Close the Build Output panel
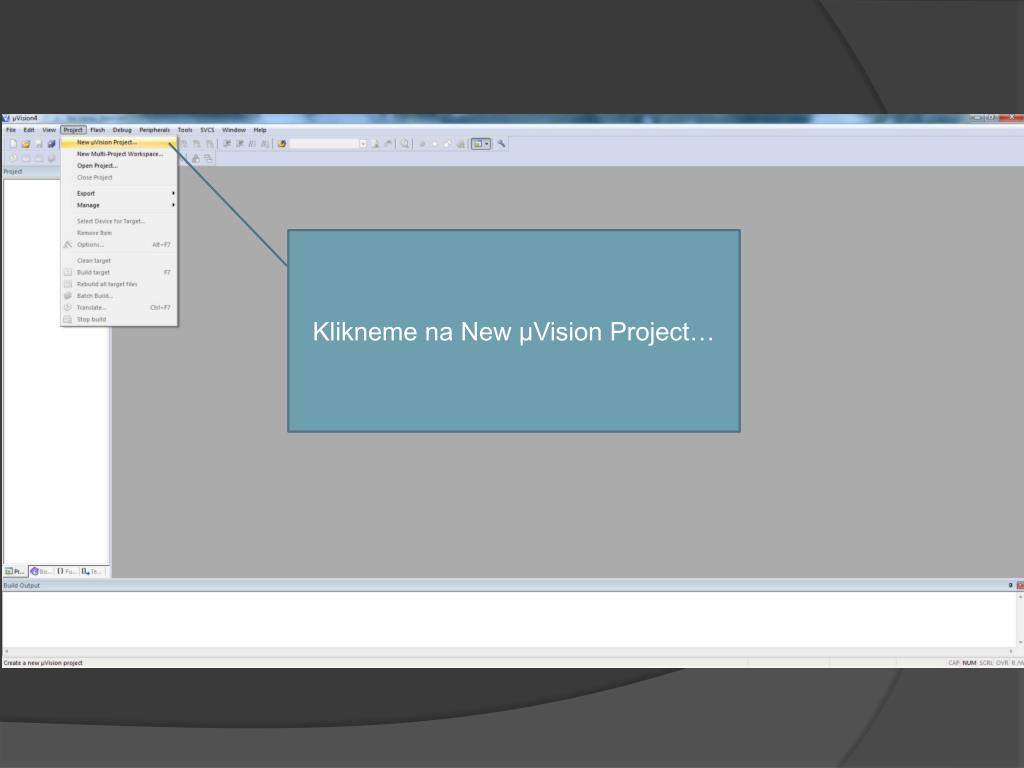 [1019, 586]
